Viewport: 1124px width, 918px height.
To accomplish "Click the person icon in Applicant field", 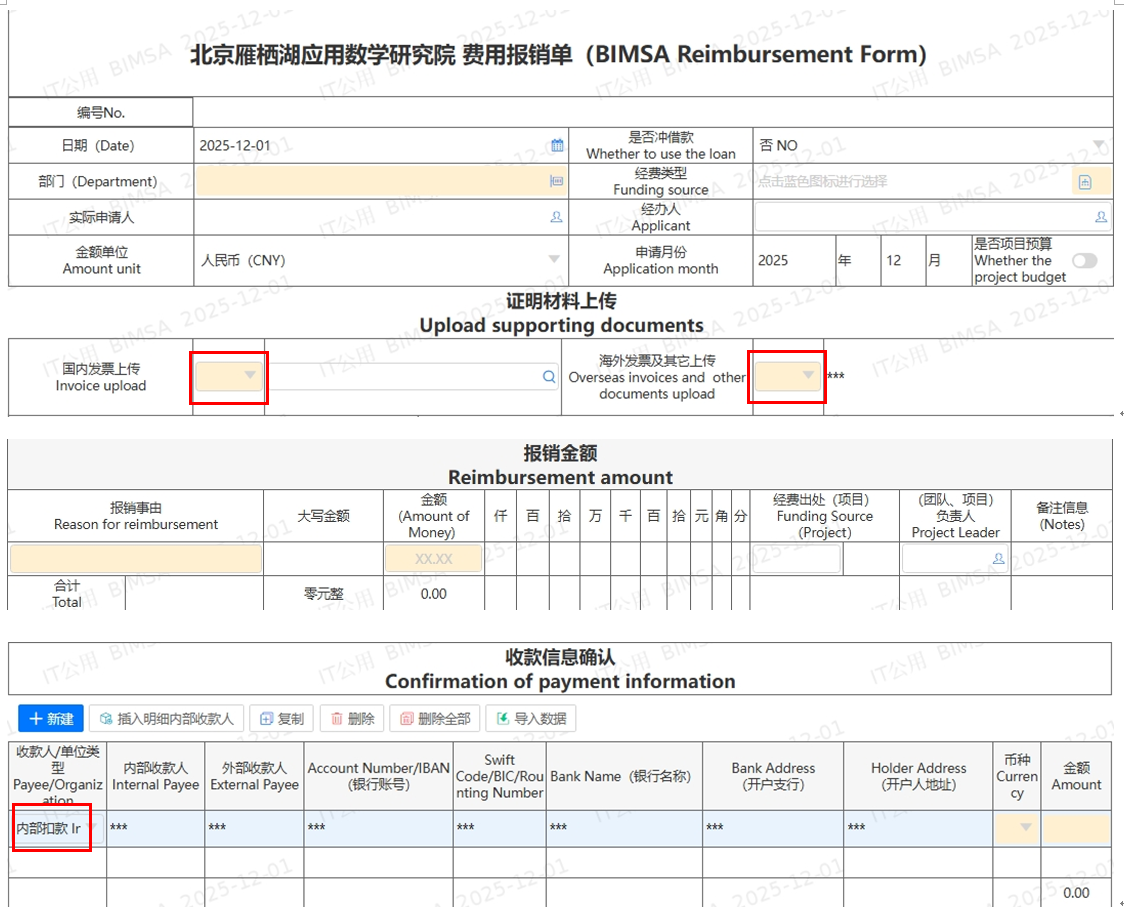I will tap(1101, 217).
